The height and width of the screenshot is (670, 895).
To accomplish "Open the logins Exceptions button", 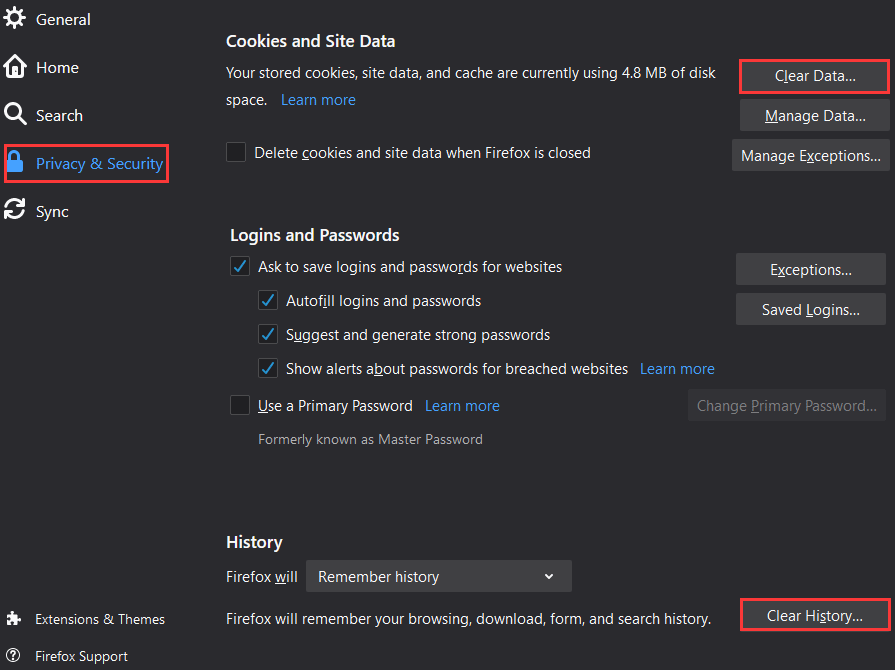I will (811, 269).
